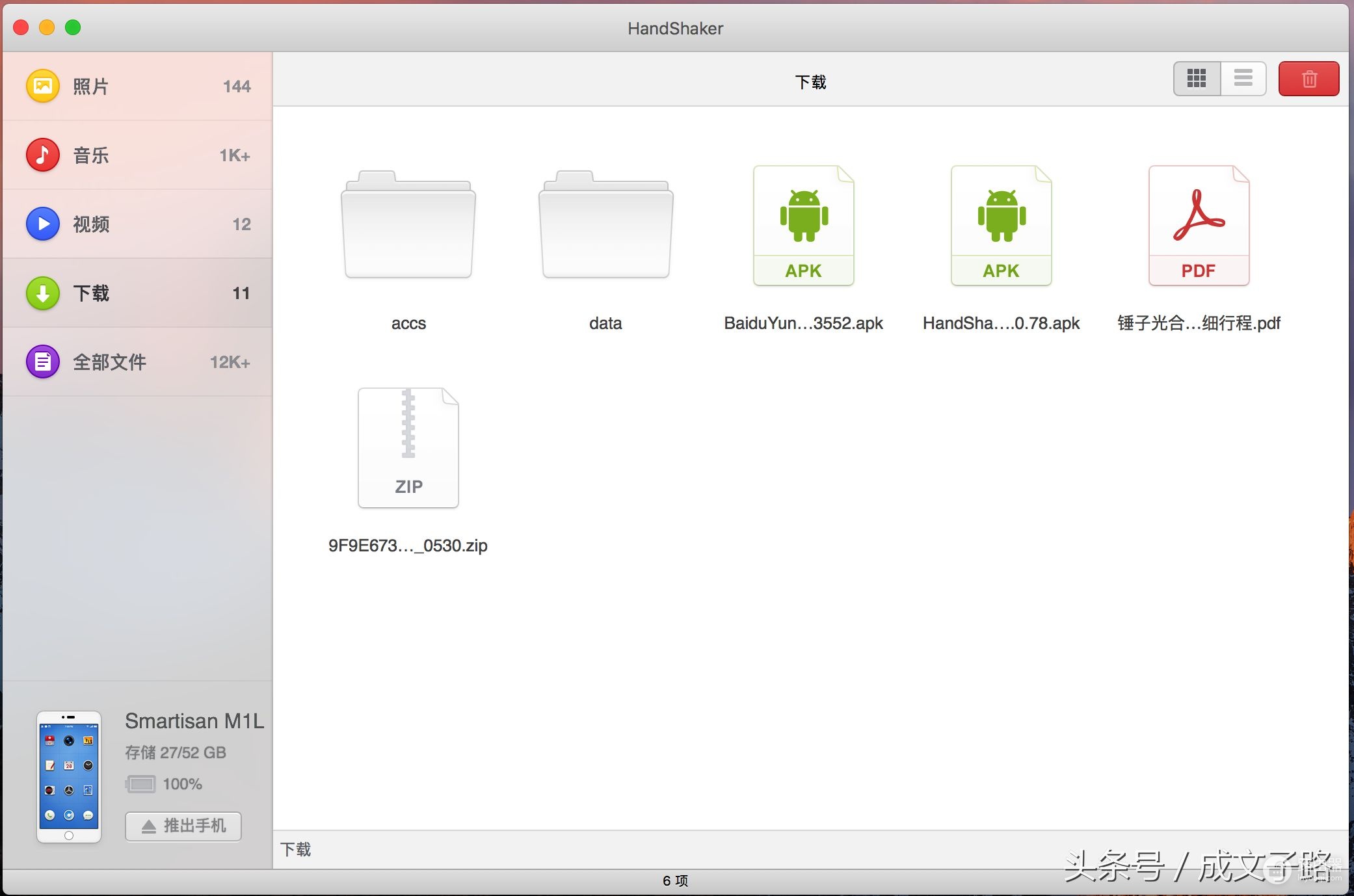1354x896 pixels.
Task: Select the 锤子光合 PDF document
Action: pyautogui.click(x=1199, y=226)
